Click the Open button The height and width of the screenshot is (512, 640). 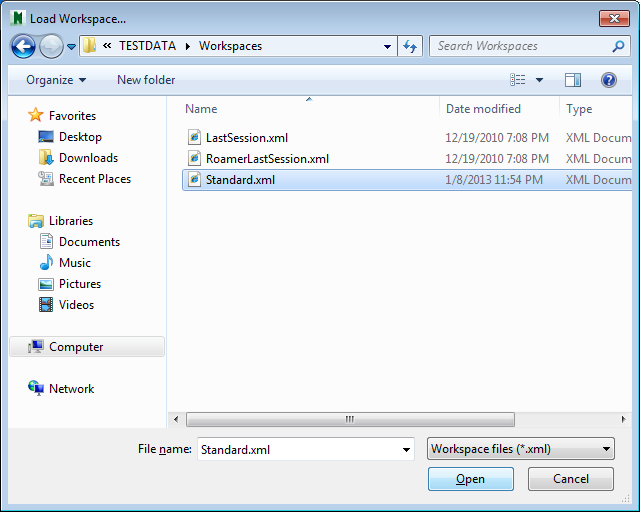click(471, 479)
